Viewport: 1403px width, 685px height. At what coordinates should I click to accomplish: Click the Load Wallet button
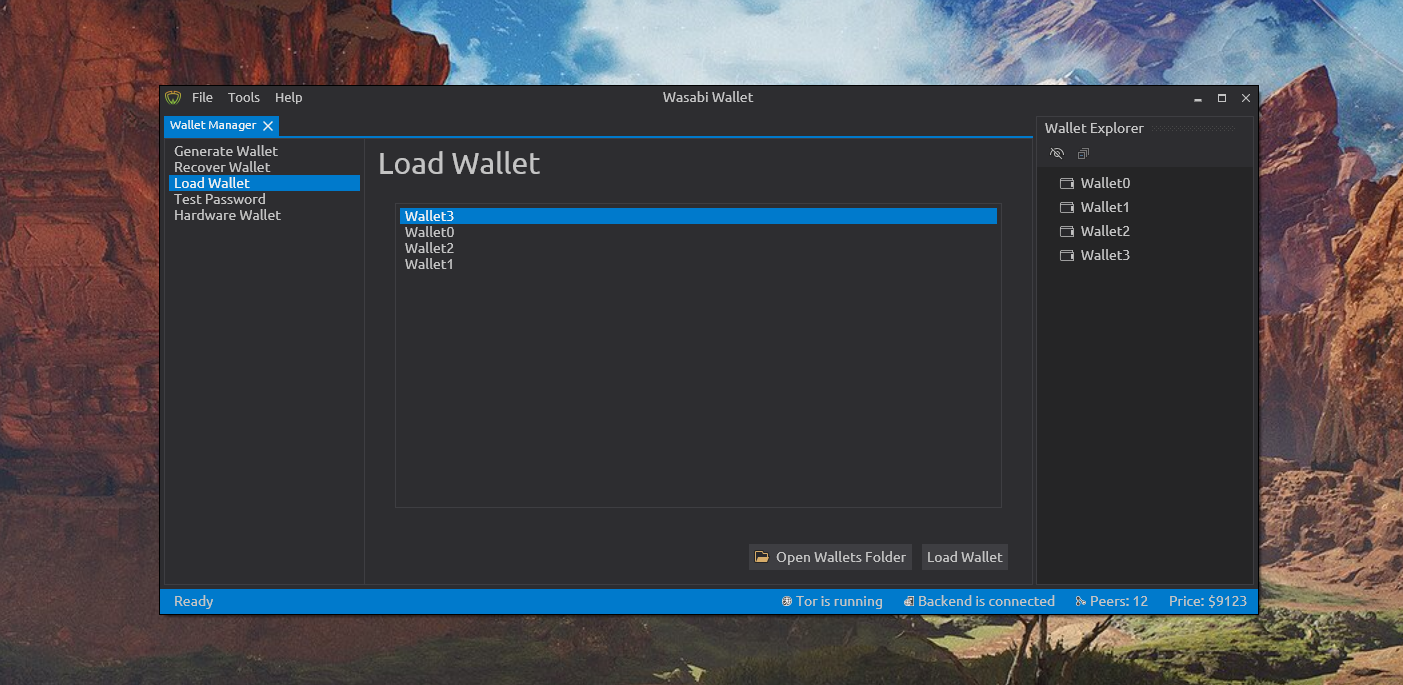[964, 557]
